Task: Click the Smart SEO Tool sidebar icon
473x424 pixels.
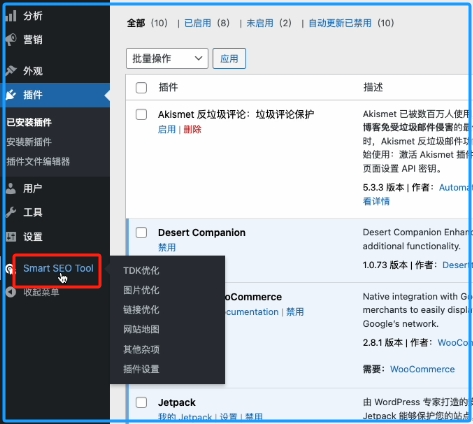Action: click(x=10, y=269)
